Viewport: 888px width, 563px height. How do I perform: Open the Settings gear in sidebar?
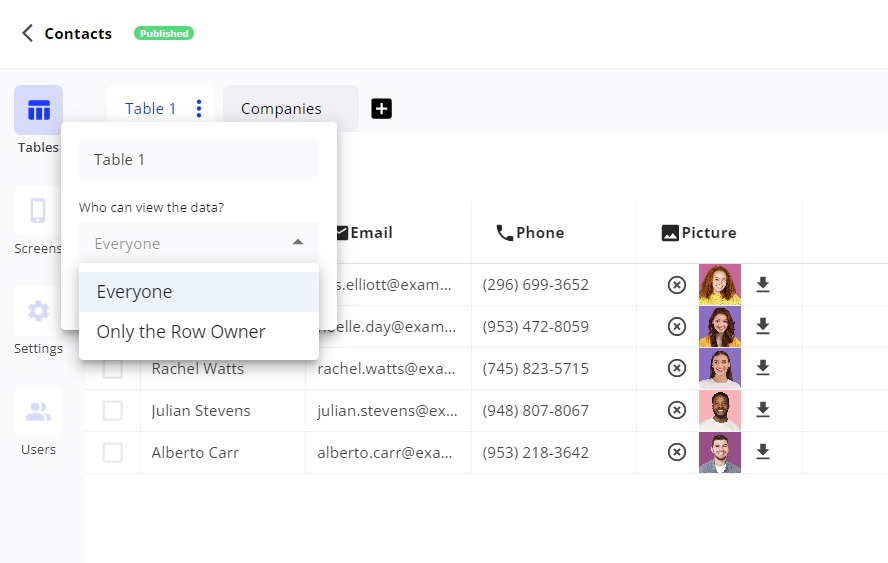point(38,311)
